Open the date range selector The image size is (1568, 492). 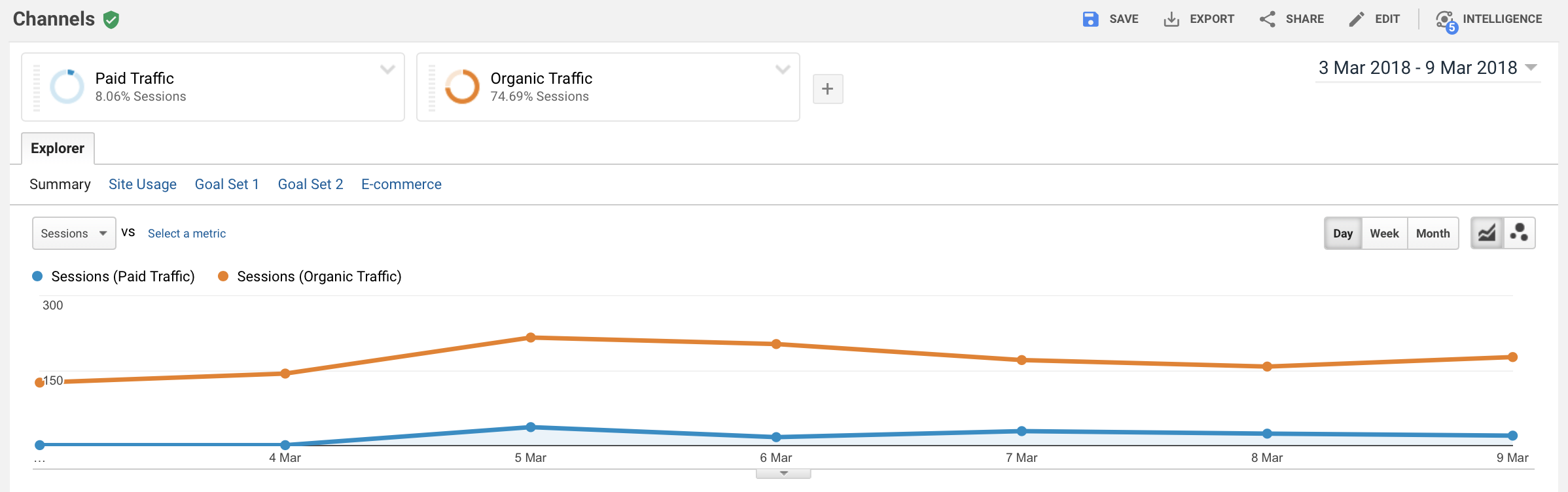[1417, 67]
